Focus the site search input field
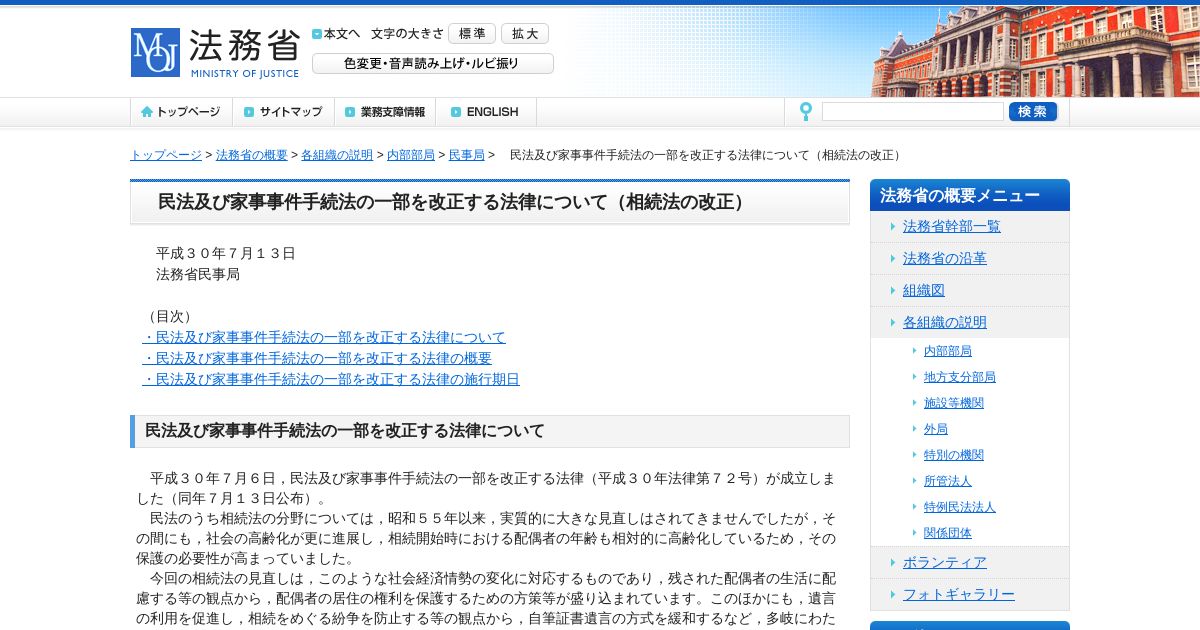This screenshot has height=630, width=1200. click(x=913, y=112)
